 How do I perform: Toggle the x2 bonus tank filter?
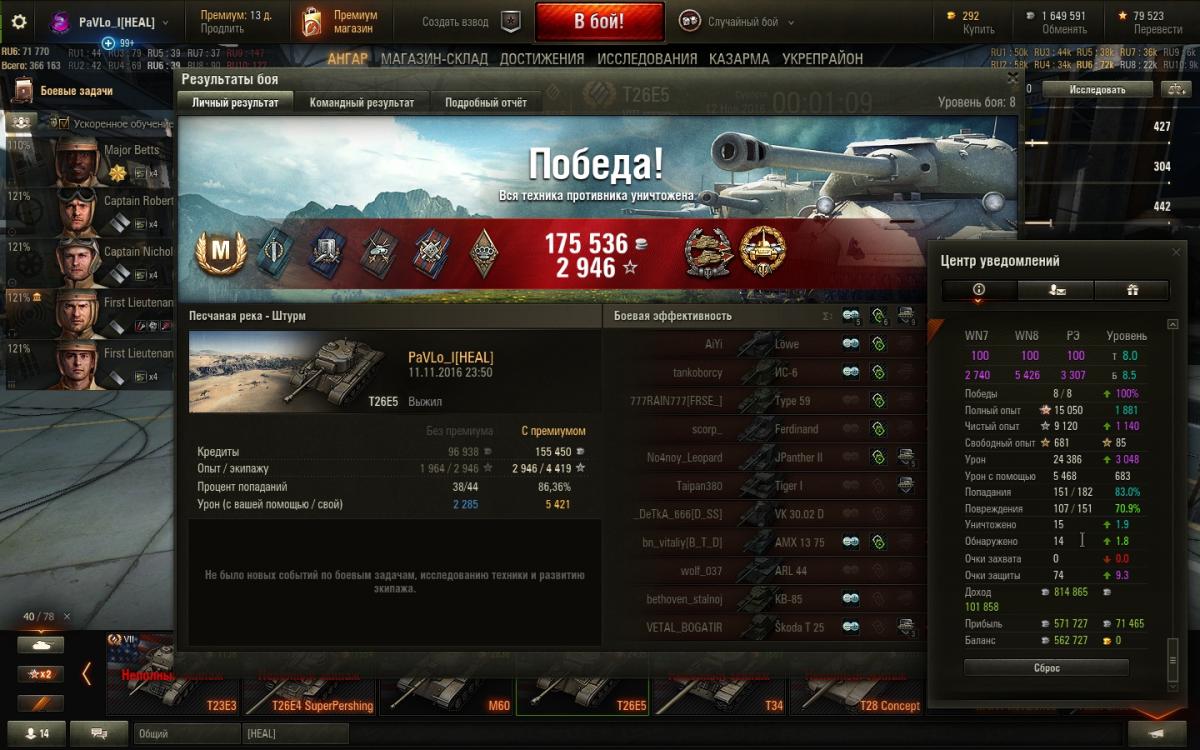[40, 674]
